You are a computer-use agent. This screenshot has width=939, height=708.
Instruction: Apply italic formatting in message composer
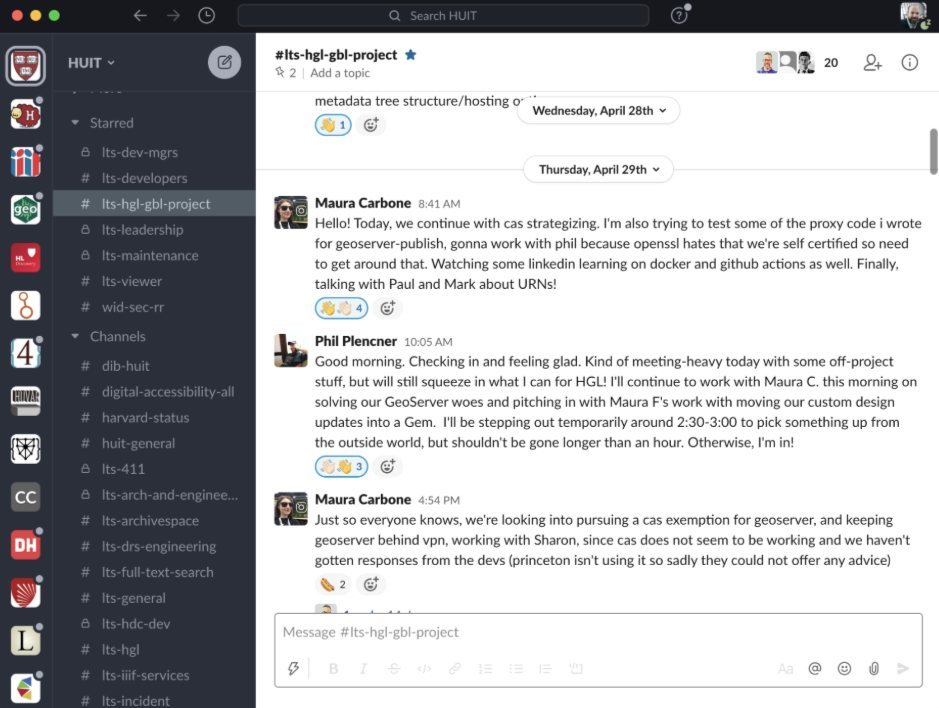coord(363,668)
